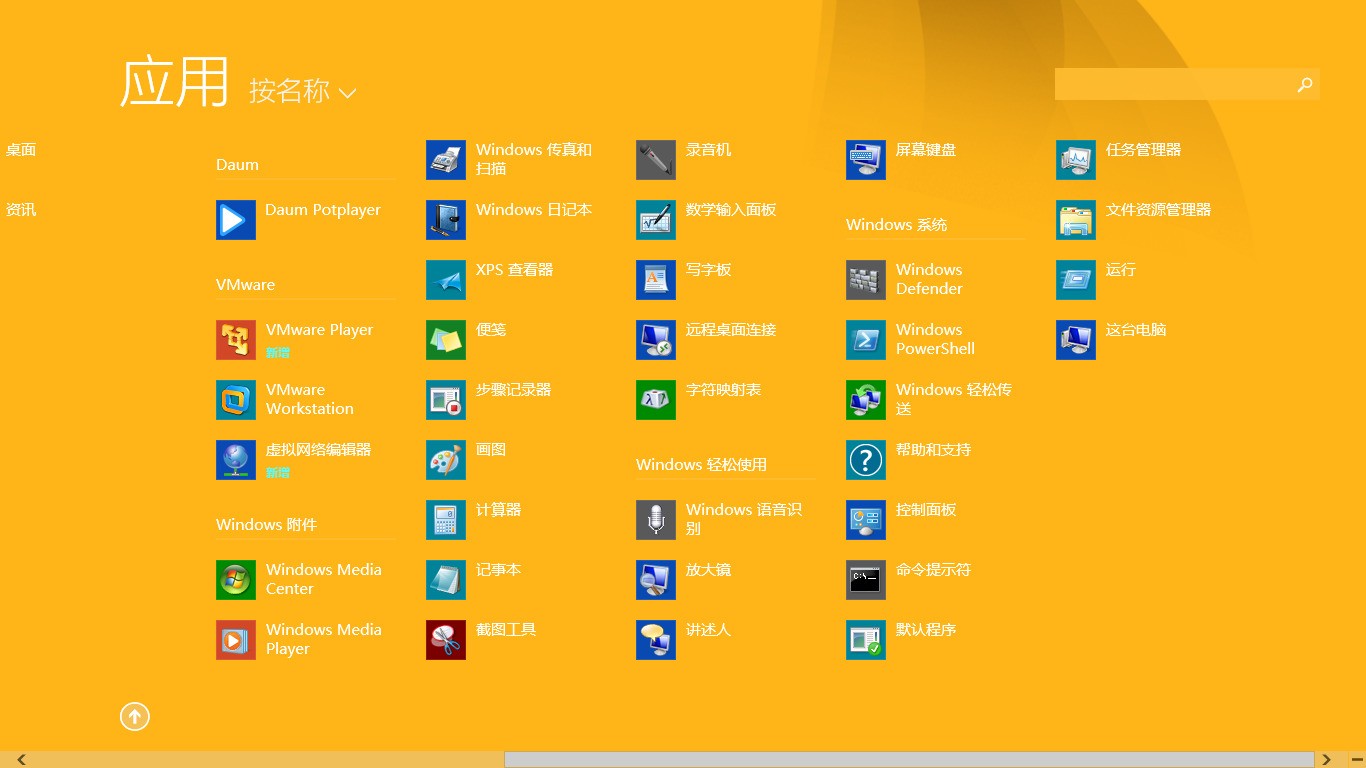Launch 讲述人 narrator icon
The width and height of the screenshot is (1366, 768).
coord(656,640)
